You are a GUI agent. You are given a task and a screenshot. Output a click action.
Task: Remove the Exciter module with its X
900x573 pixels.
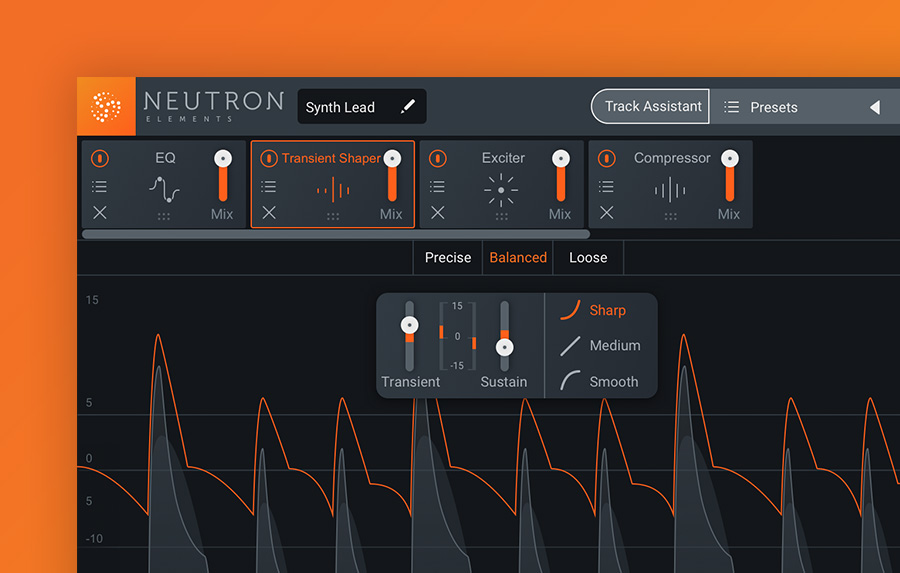[438, 212]
